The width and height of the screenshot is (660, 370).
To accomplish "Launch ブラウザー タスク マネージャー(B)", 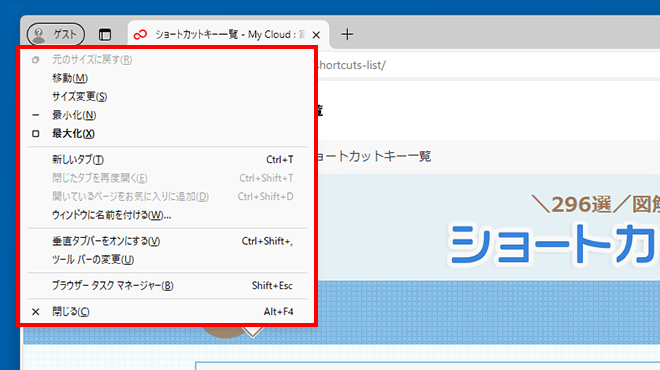I will [167, 286].
